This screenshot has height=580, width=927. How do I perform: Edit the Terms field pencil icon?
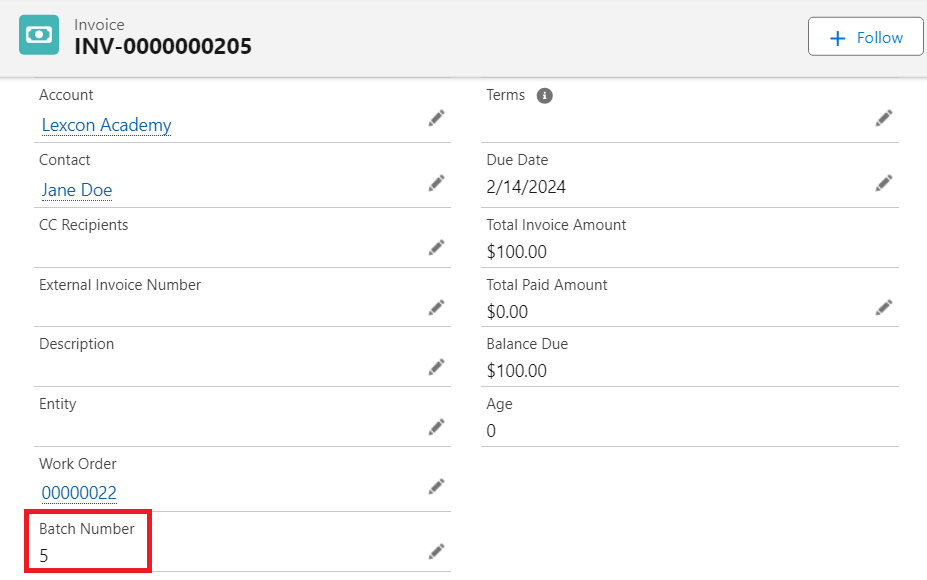click(883, 118)
